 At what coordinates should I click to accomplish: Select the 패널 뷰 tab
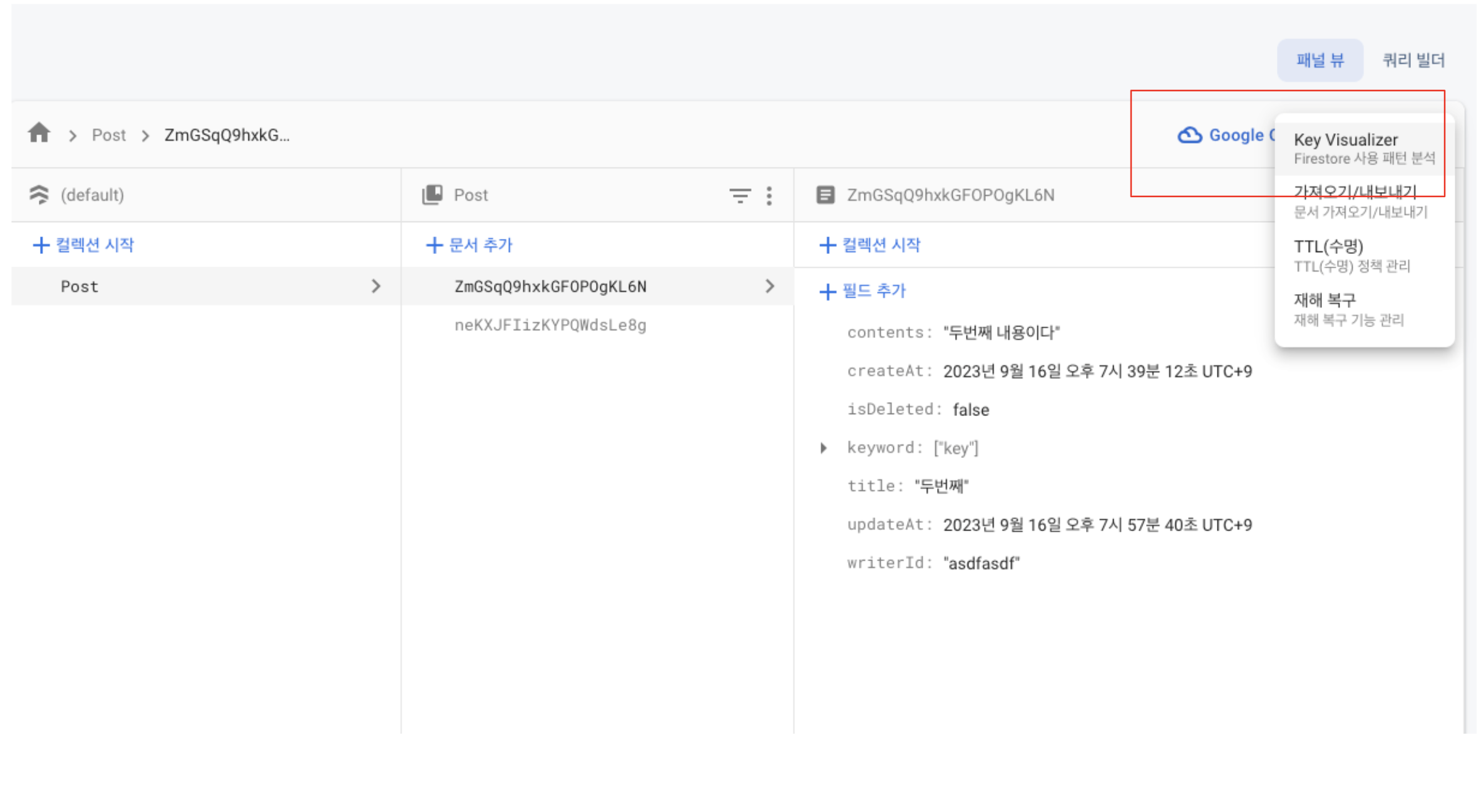click(x=1320, y=60)
